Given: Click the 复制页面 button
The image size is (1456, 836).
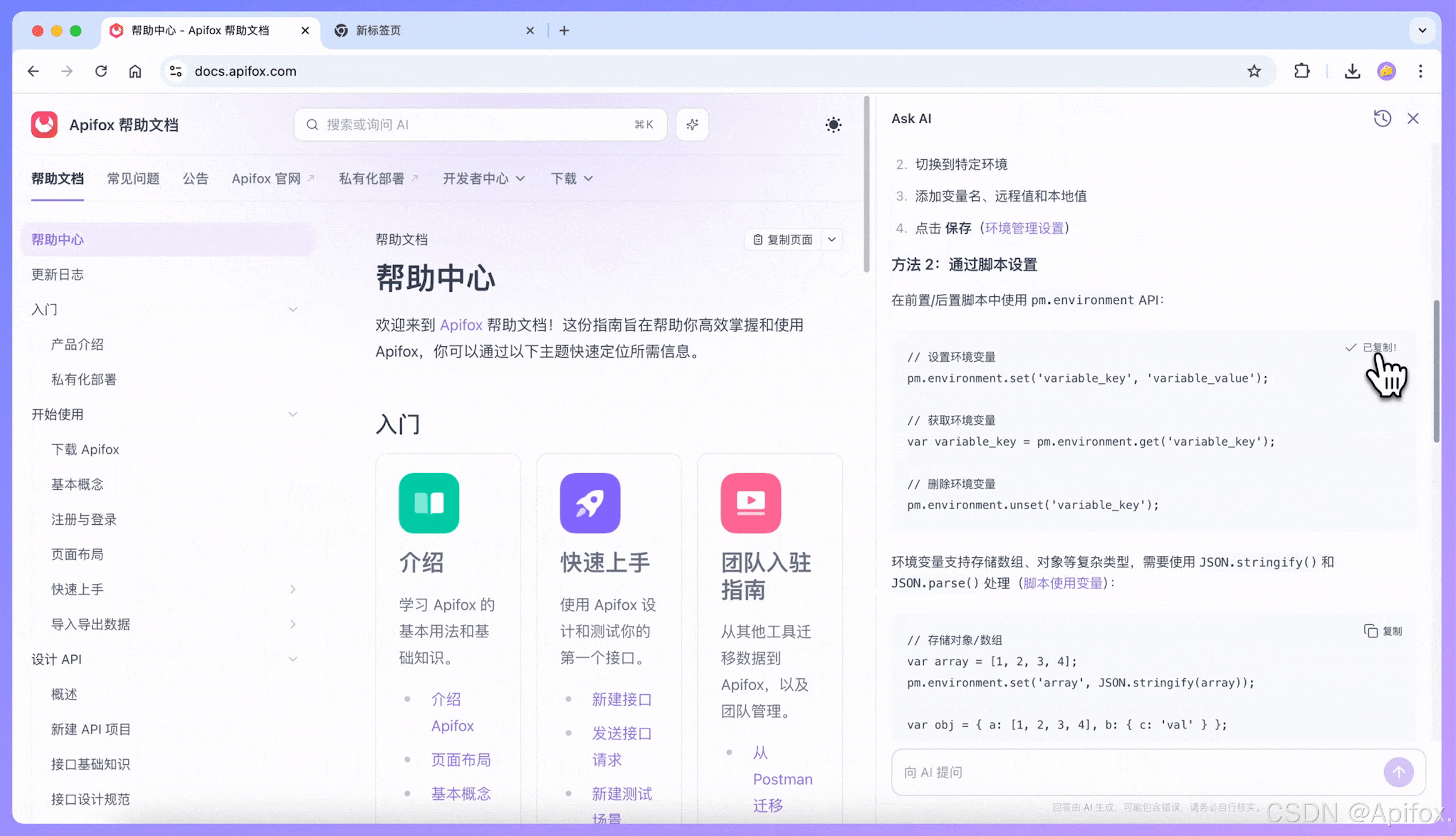Looking at the screenshot, I should click(x=783, y=239).
